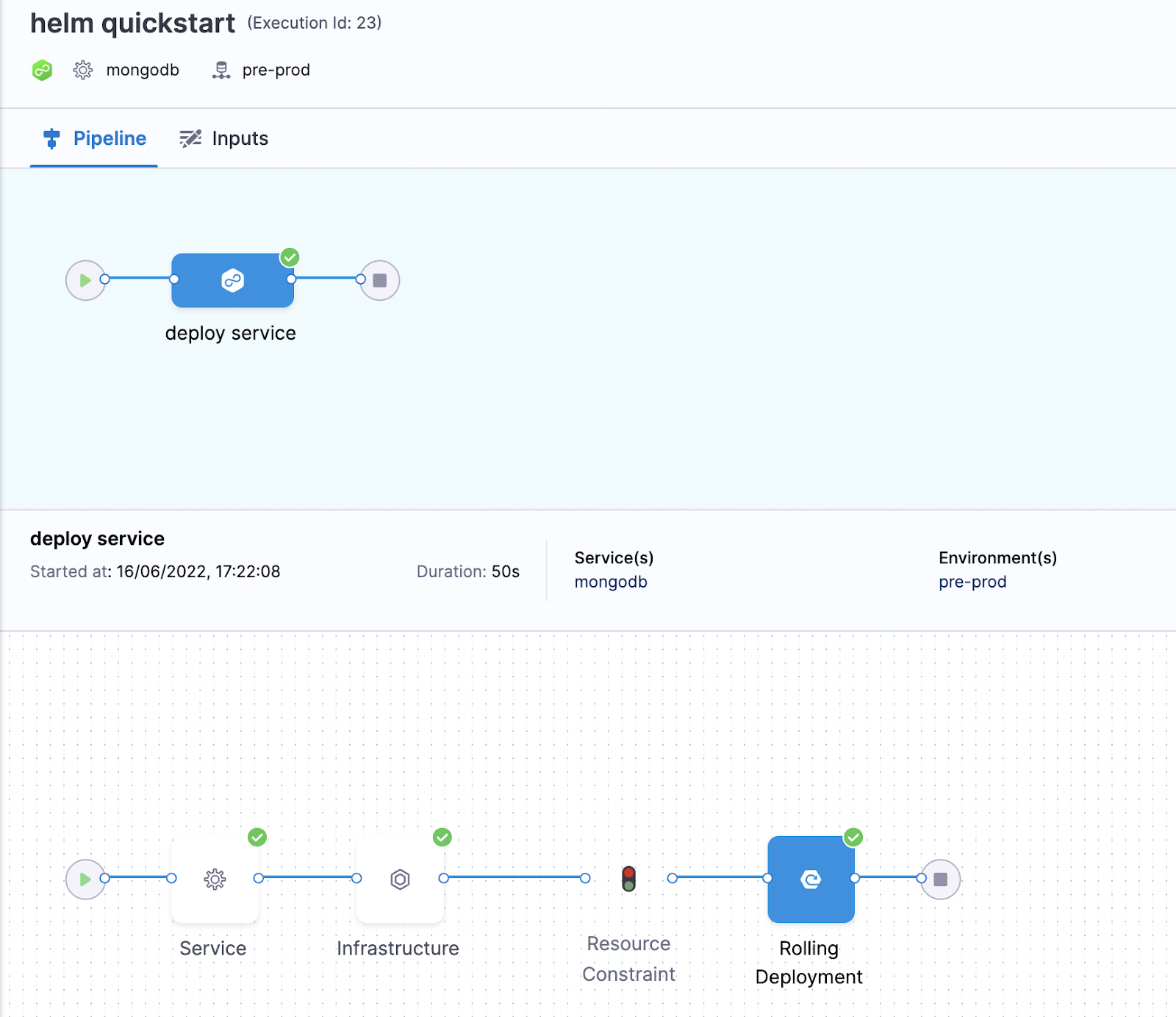Screen dimensions: 1176x1017
Task: Open the mongodb link under Service(s)
Action: [611, 582]
